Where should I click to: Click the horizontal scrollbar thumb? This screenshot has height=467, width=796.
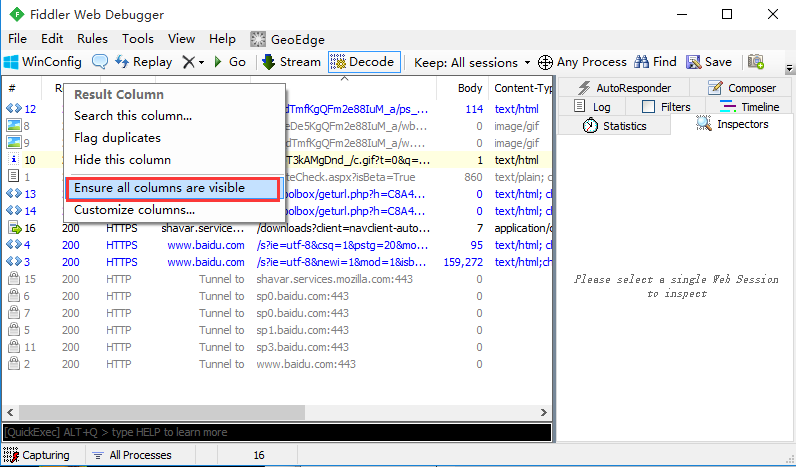pyautogui.click(x=161, y=412)
